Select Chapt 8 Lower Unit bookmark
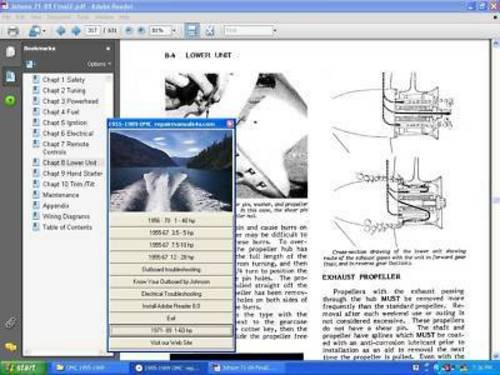Viewport: 500px width, 375px height. pos(69,162)
